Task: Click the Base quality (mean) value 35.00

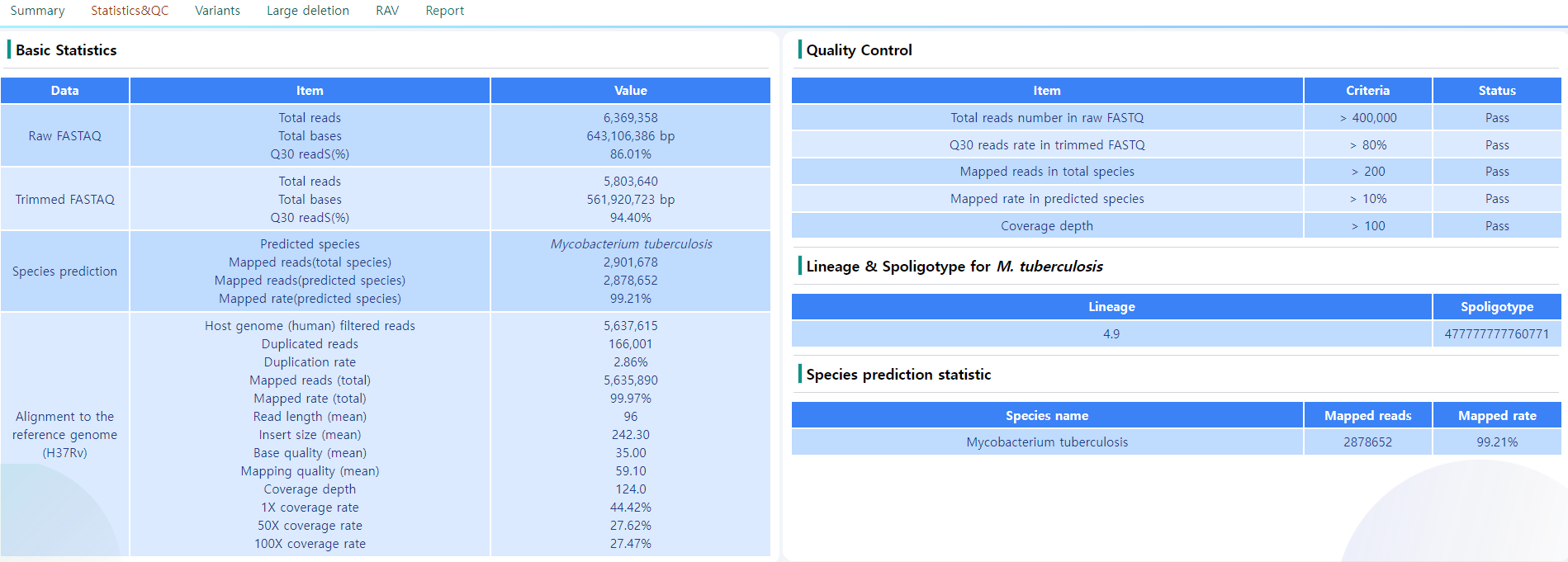Action: click(x=631, y=453)
